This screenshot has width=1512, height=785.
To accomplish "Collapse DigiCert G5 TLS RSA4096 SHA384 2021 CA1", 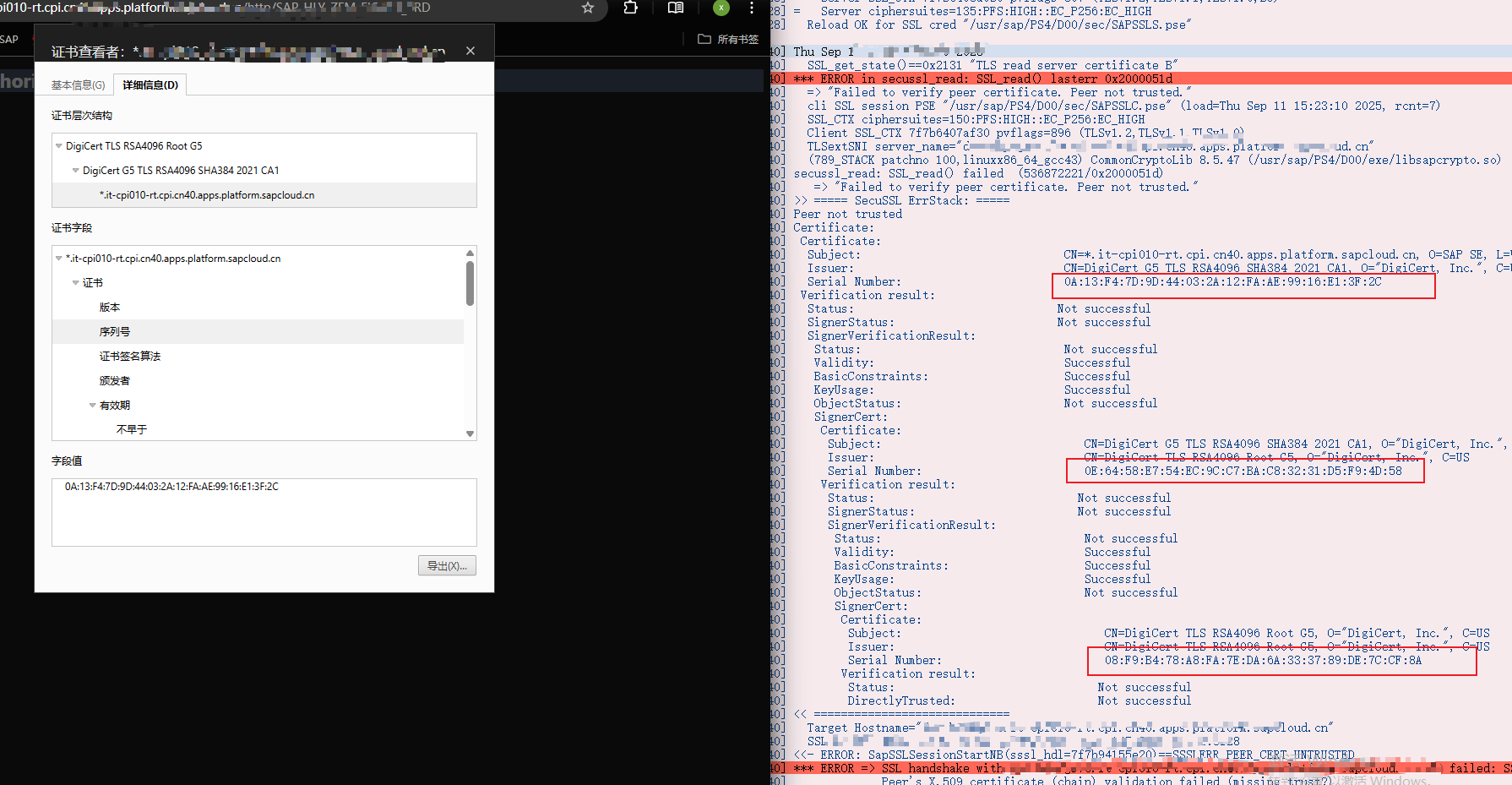I will tap(76, 171).
